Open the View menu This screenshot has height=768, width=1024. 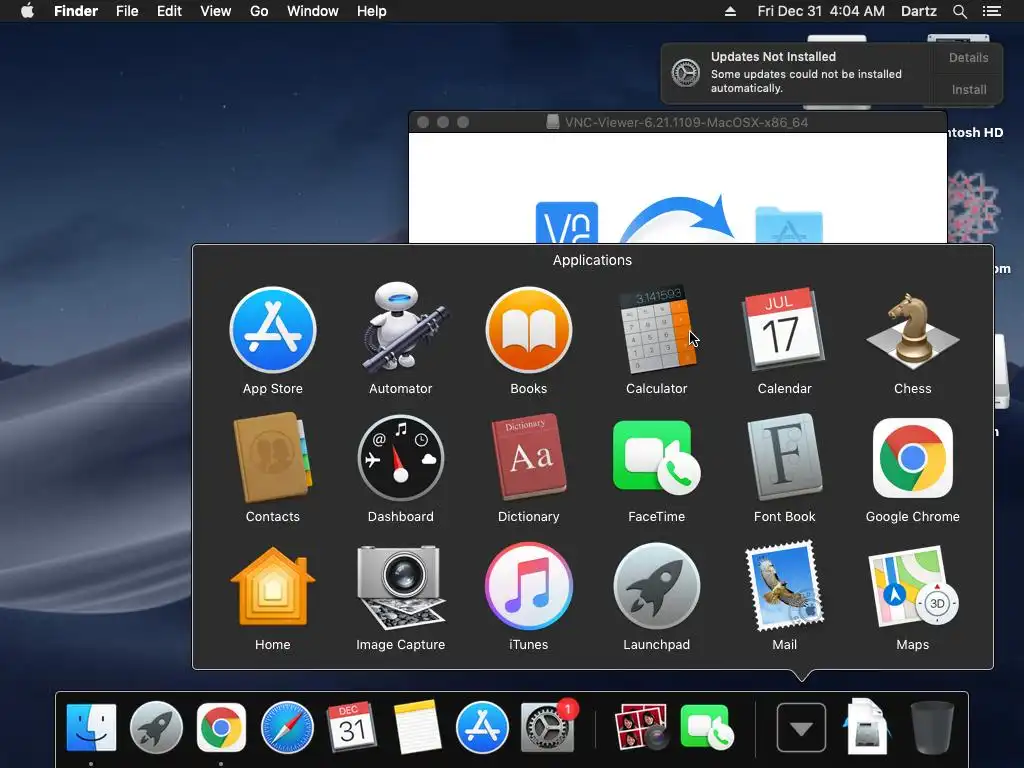pyautogui.click(x=216, y=11)
